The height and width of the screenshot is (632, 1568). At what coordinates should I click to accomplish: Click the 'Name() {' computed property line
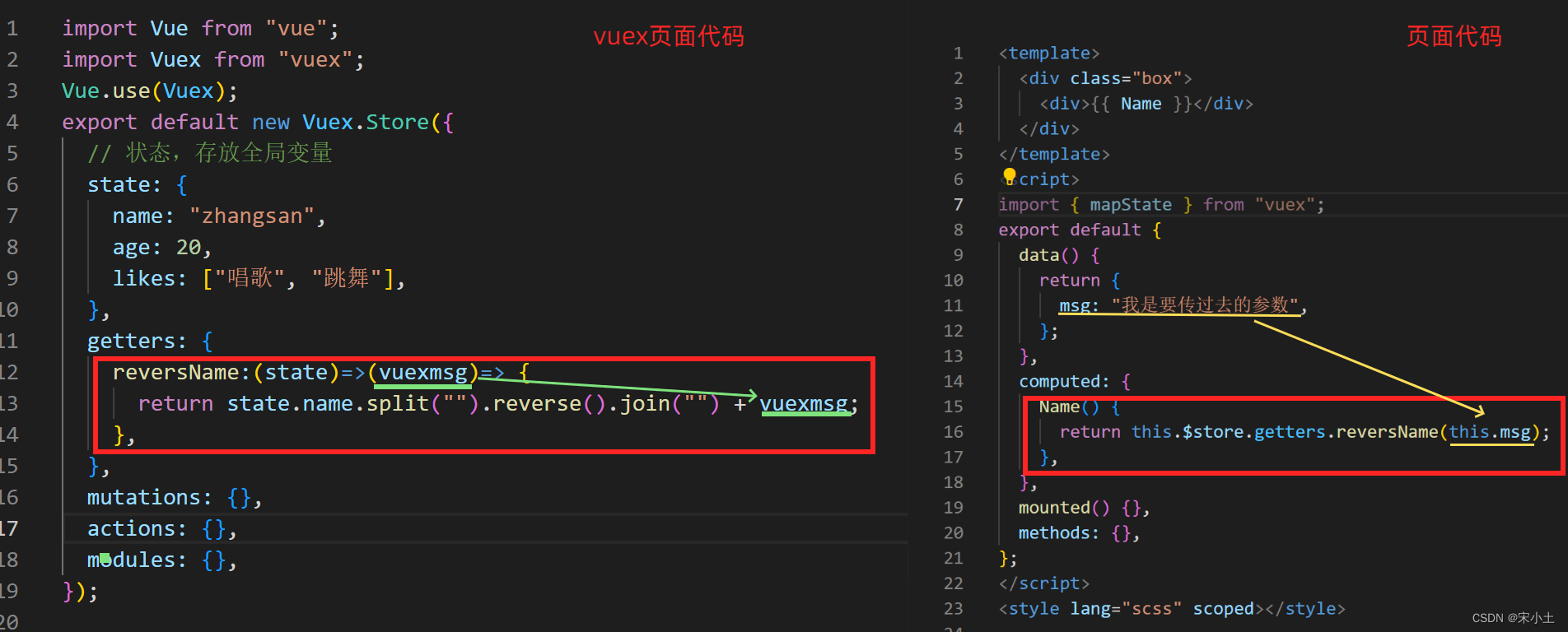(x=1080, y=407)
